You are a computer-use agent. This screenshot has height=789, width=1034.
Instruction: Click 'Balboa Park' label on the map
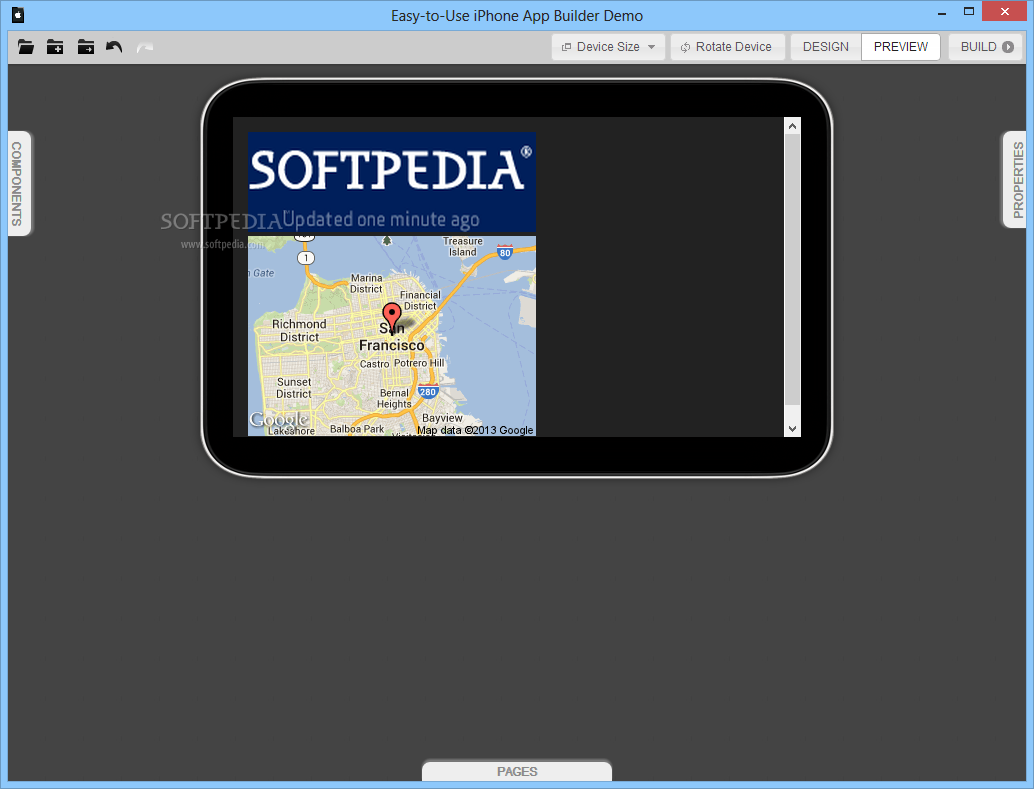click(x=357, y=429)
